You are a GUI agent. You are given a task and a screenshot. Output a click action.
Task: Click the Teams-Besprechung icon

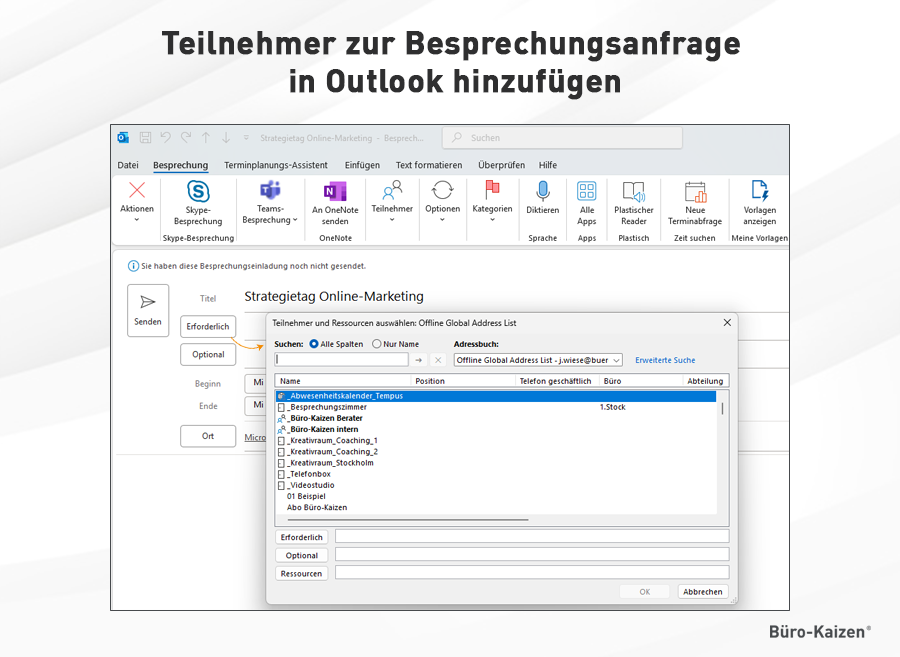[270, 190]
